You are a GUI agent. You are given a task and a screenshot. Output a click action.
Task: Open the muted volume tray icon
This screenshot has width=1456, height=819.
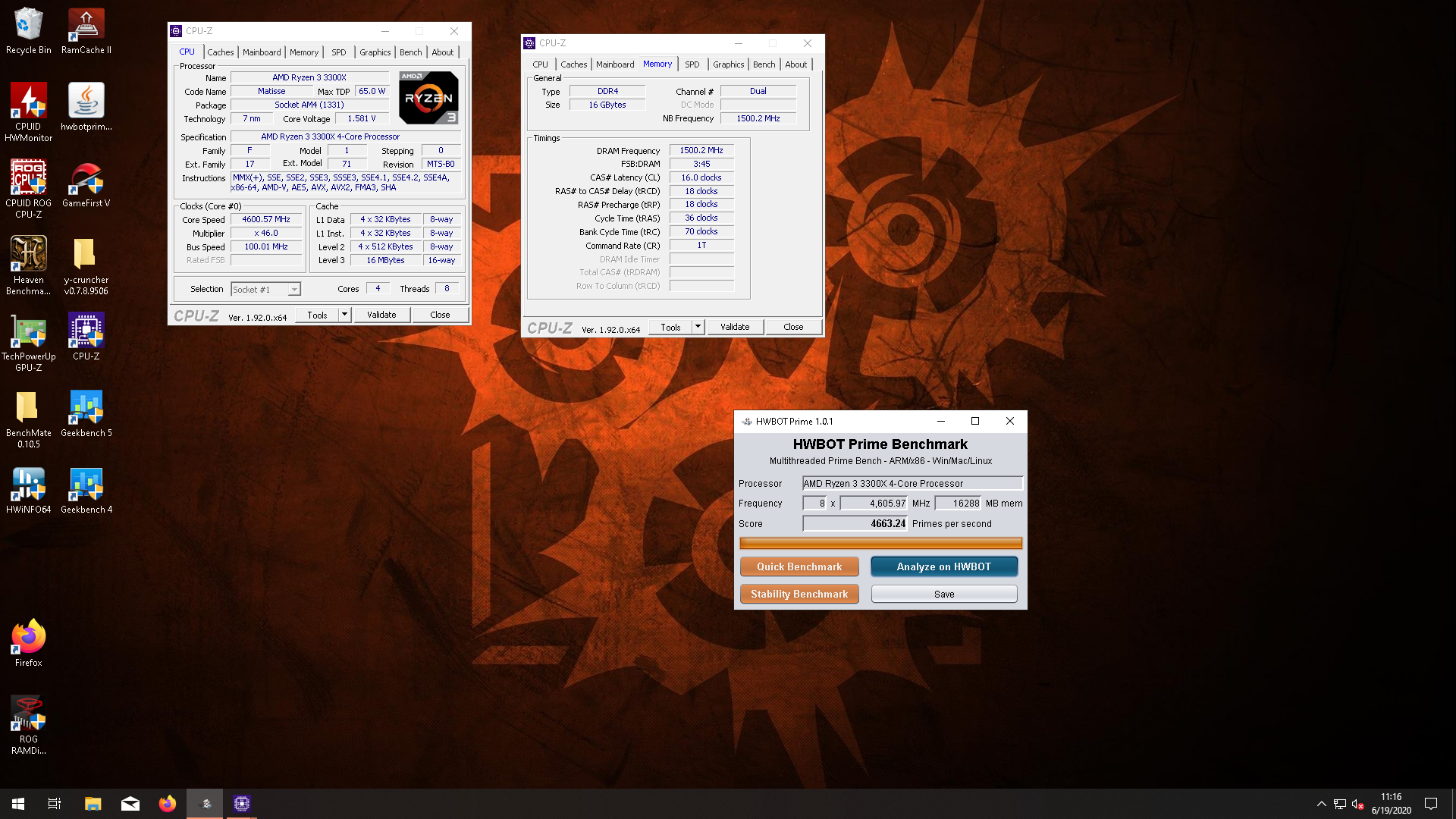tap(1357, 804)
